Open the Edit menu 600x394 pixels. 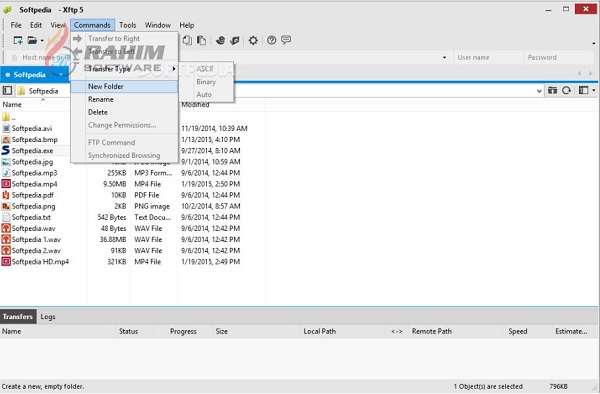coord(36,25)
